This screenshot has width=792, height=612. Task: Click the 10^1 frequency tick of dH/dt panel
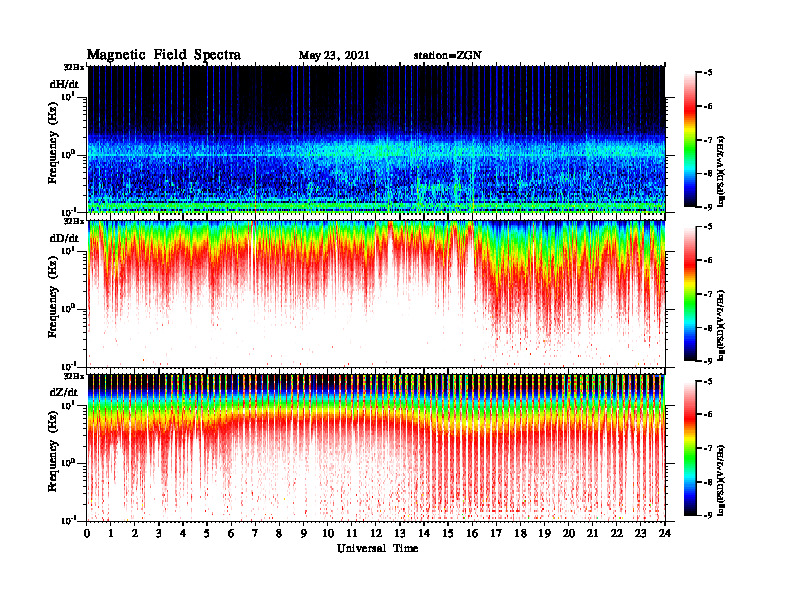68,95
